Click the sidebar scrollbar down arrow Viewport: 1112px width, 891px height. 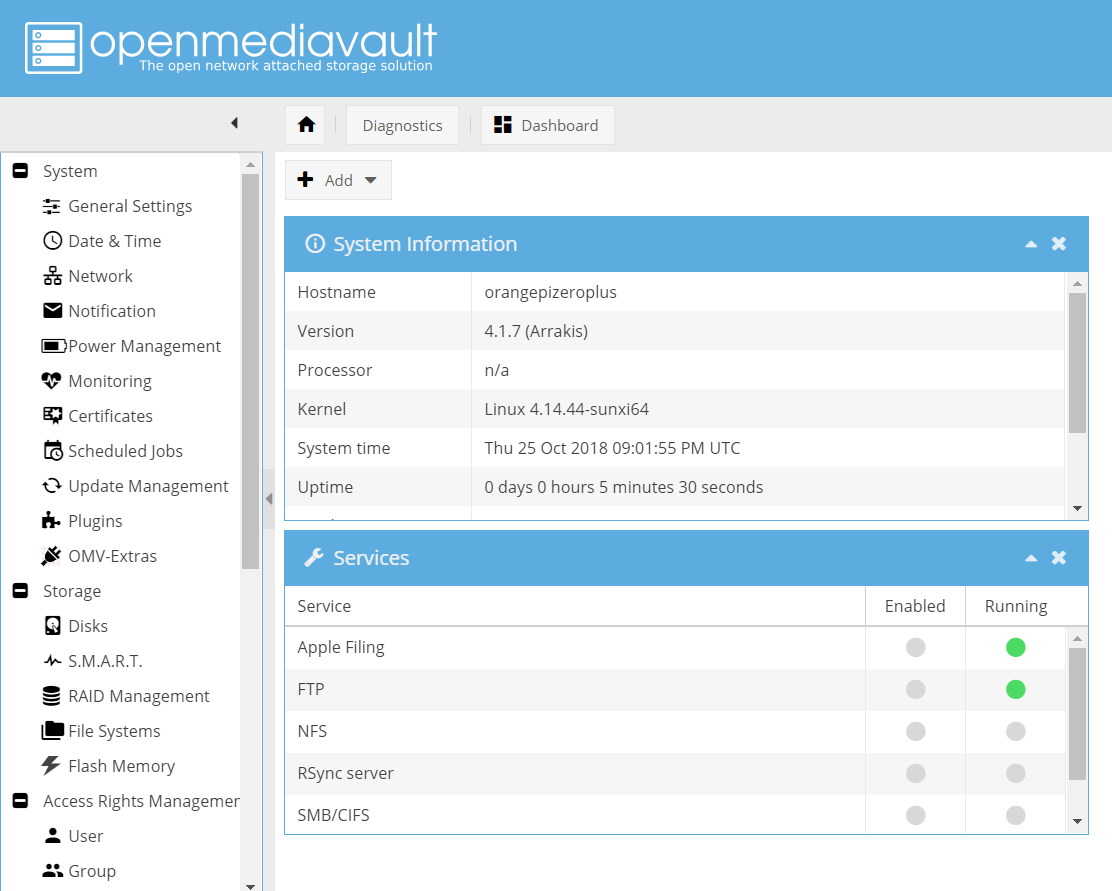[x=250, y=885]
